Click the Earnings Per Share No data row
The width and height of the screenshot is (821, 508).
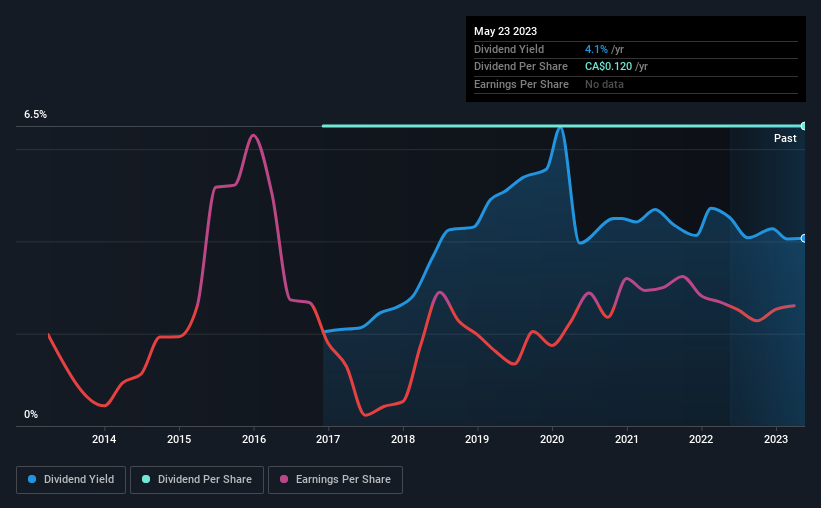click(x=636, y=84)
